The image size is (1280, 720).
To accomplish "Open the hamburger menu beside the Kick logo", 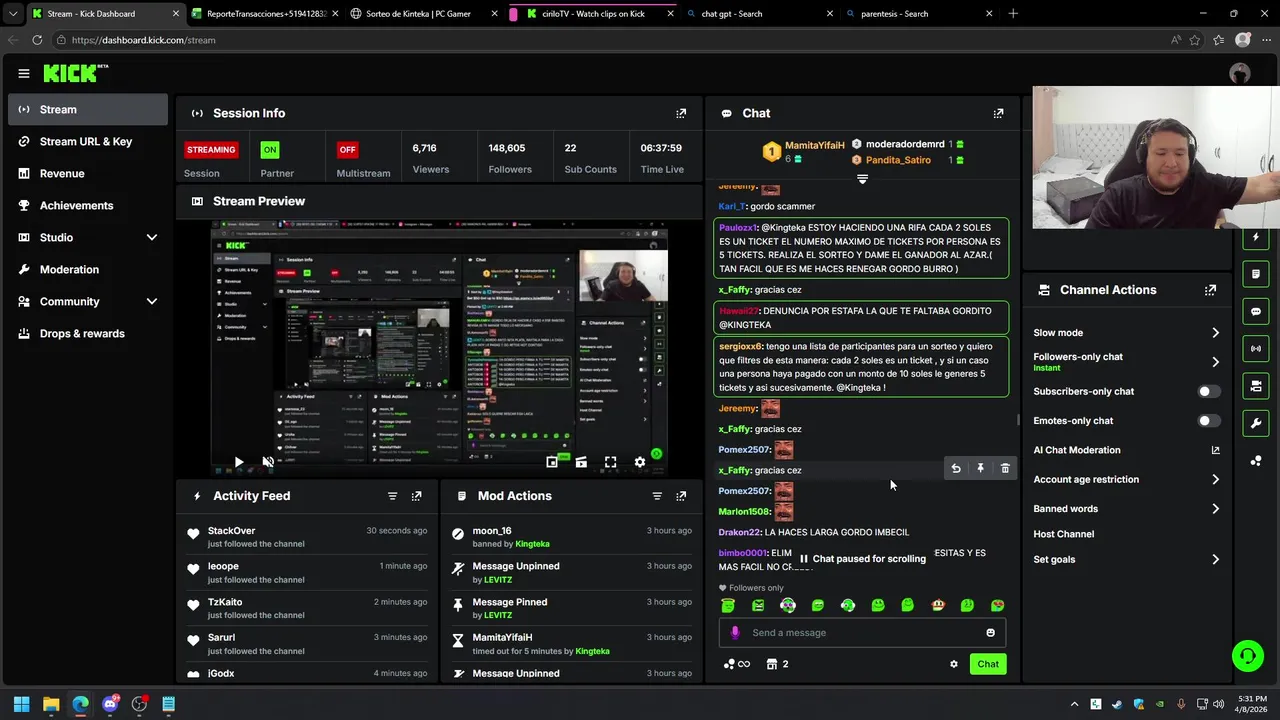I will pos(24,73).
